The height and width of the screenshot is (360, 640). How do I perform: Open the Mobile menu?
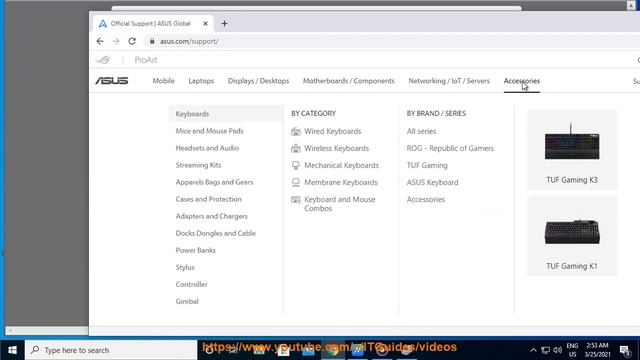[x=164, y=81]
